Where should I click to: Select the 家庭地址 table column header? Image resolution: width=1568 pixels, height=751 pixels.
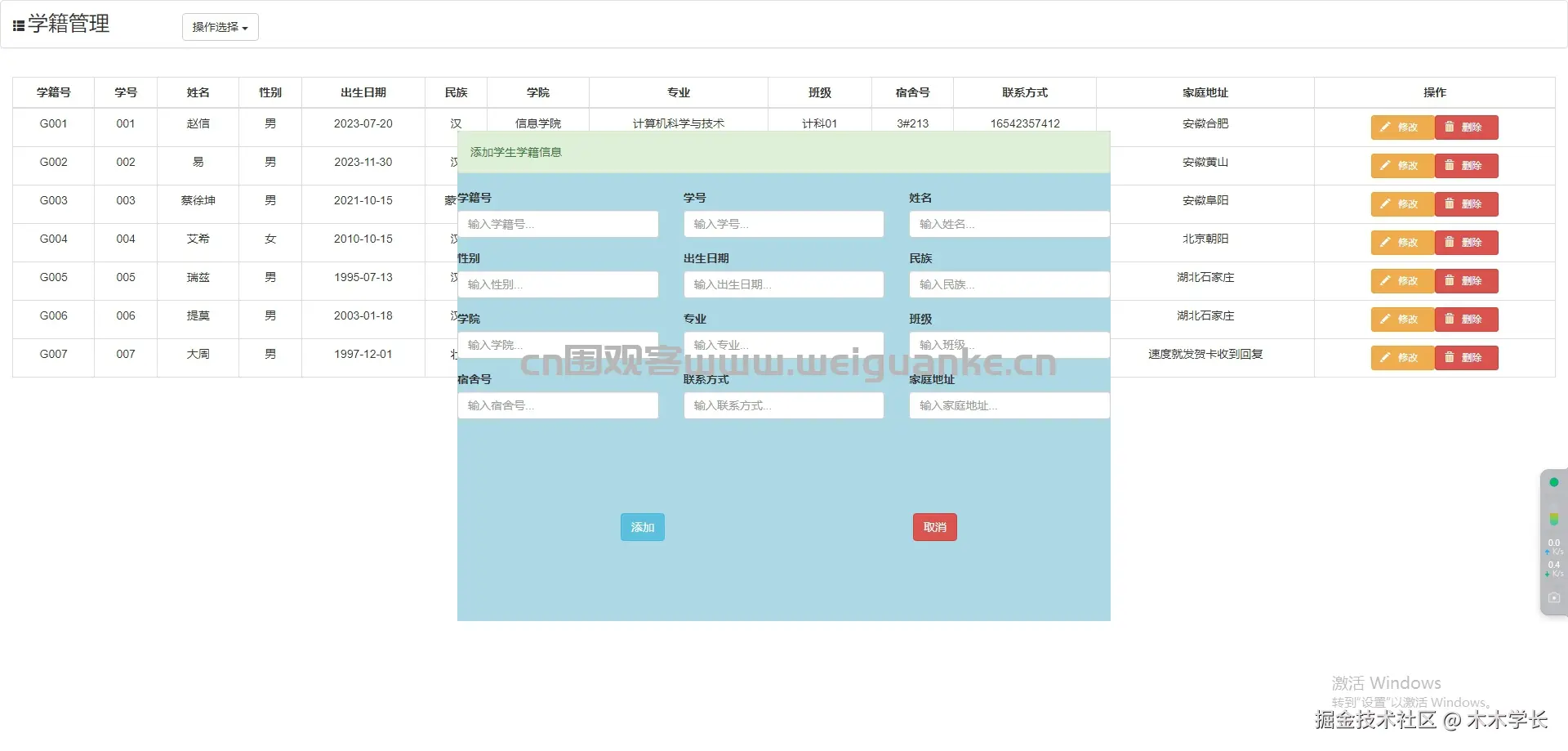pyautogui.click(x=1205, y=92)
